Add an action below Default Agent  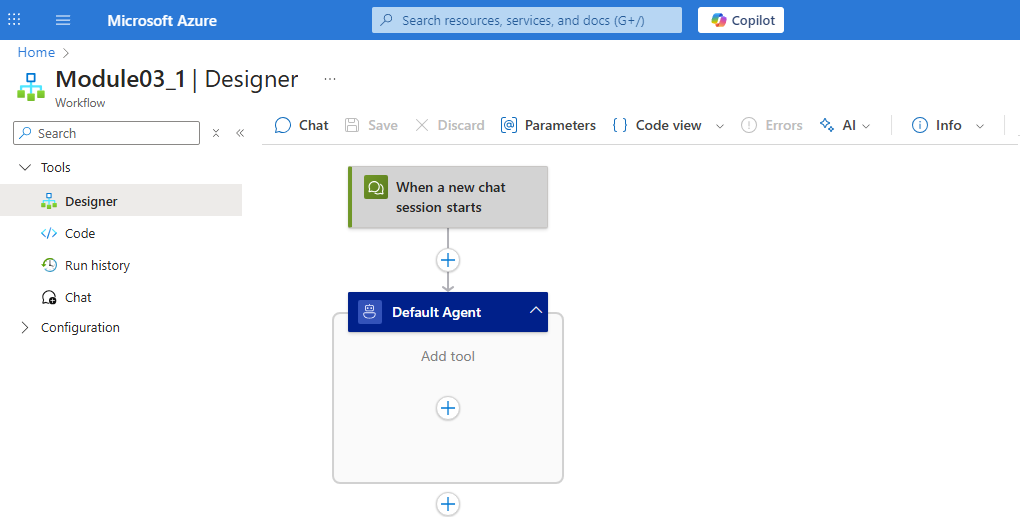point(448,504)
